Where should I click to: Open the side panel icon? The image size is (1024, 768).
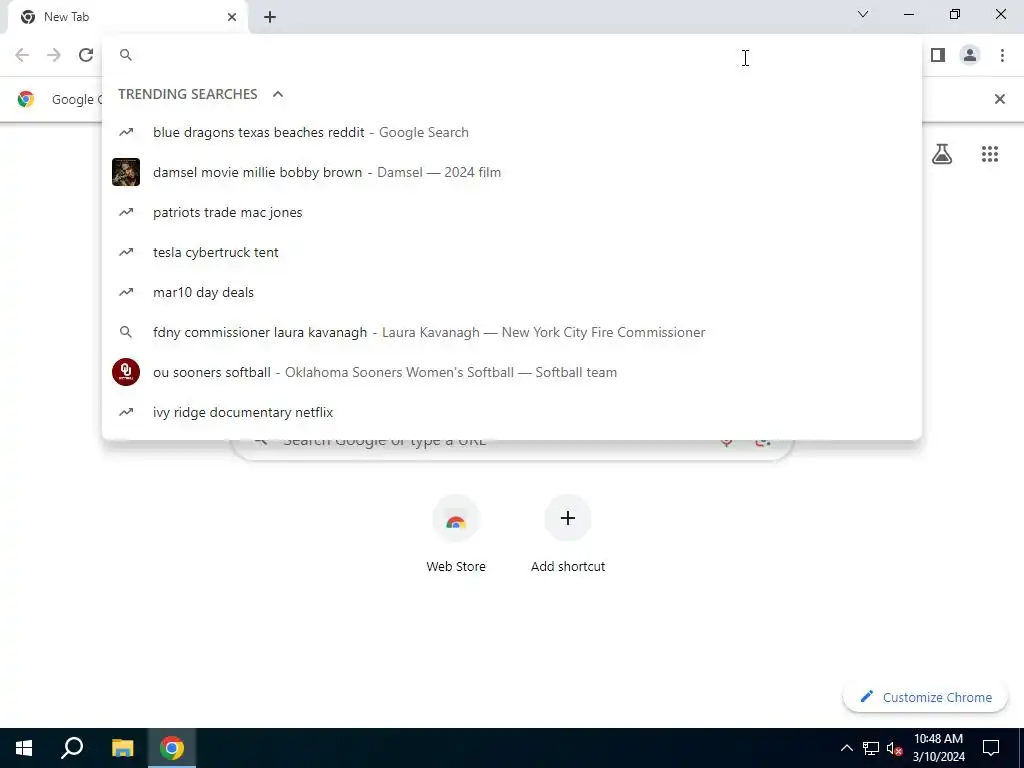tap(938, 55)
